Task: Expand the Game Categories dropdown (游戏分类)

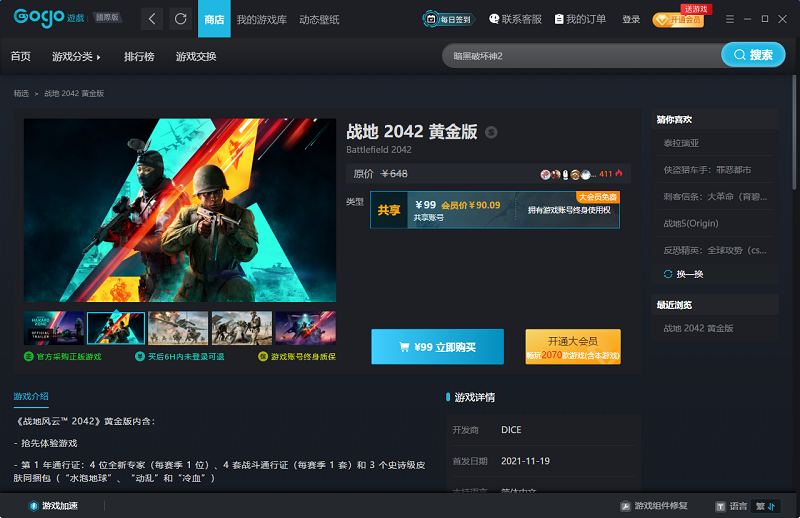Action: (x=76, y=57)
